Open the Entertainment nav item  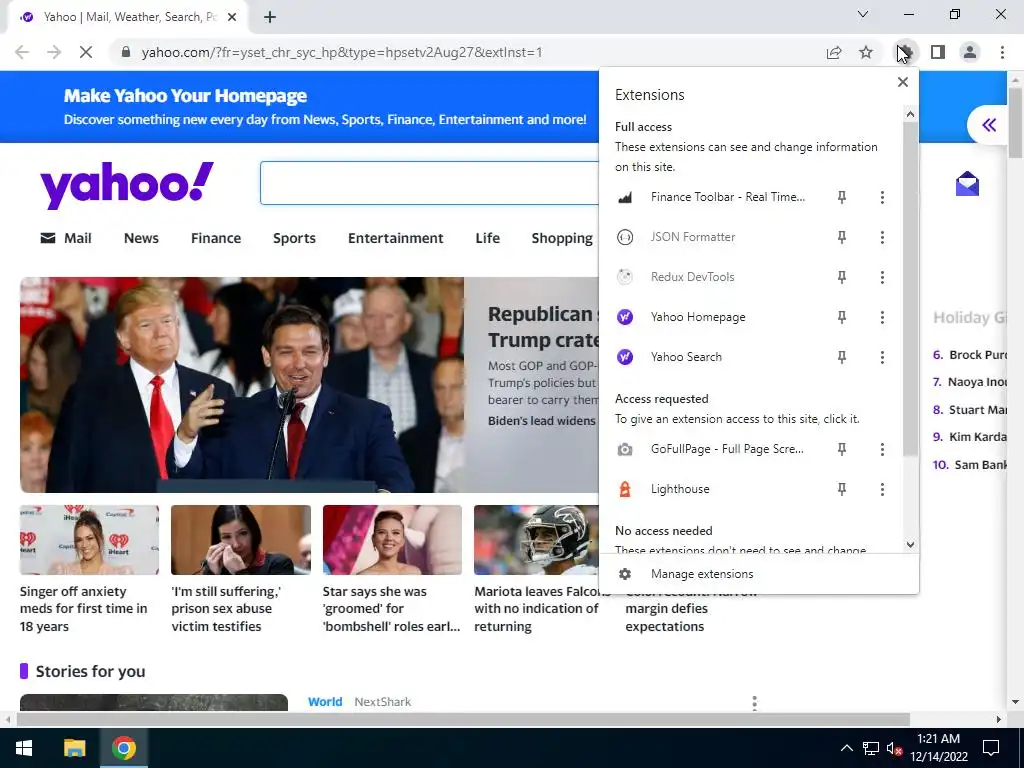[x=395, y=238]
